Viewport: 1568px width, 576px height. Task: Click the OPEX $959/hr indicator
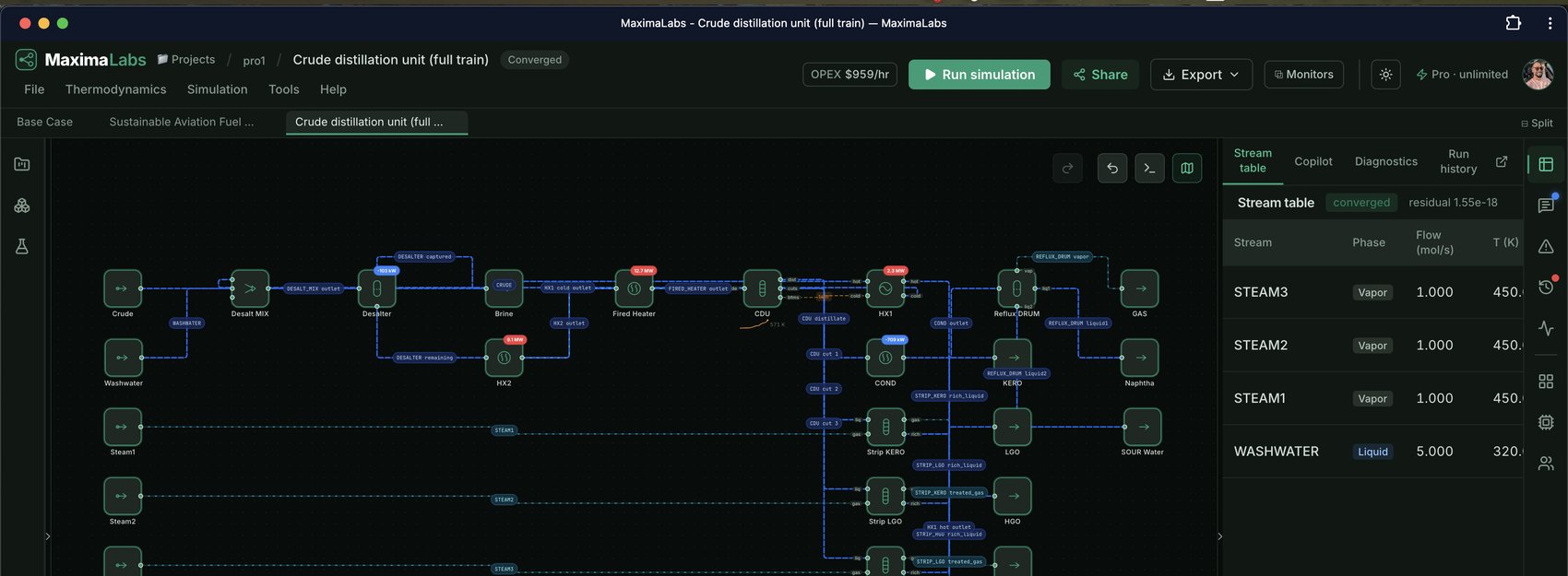[x=850, y=75]
